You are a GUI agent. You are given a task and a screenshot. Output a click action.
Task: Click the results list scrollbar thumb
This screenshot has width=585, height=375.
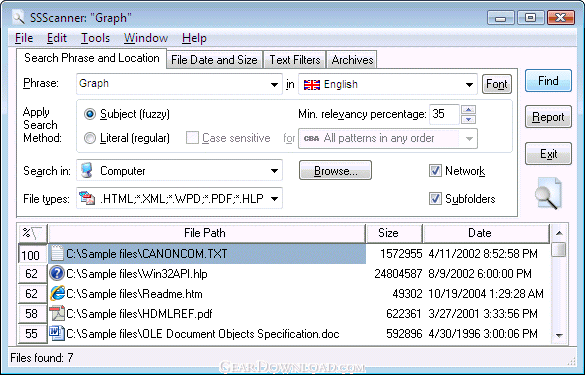[x=559, y=250]
